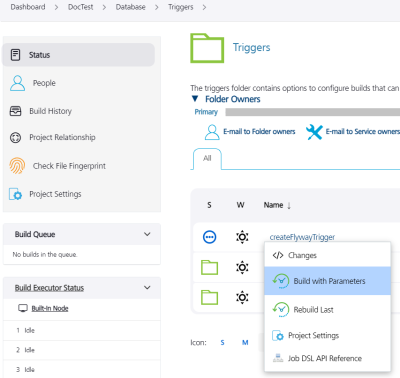Viewport: 400px width, 378px height.
Task: Click the weather icon for createFlywayTrigger
Action: point(242,237)
